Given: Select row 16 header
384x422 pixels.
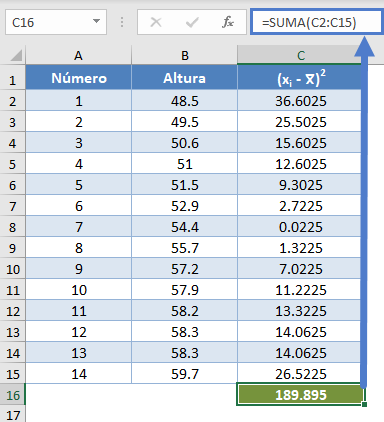Looking at the screenshot, I should [x=12, y=395].
